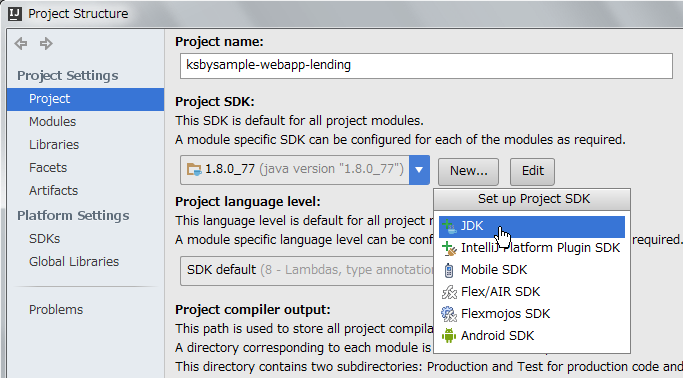
Task: Choose Flexmojos SDK from the popup
Action: click(532, 314)
